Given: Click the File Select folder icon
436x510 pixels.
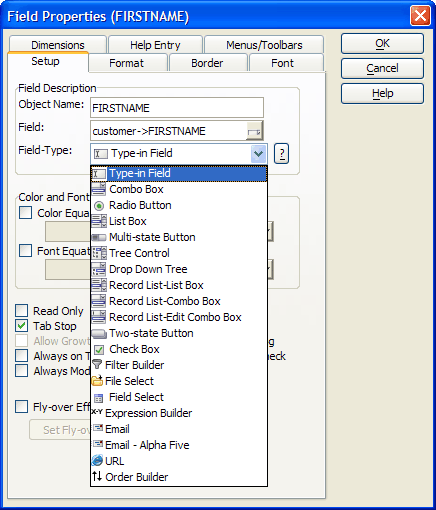Looking at the screenshot, I should point(97,381).
